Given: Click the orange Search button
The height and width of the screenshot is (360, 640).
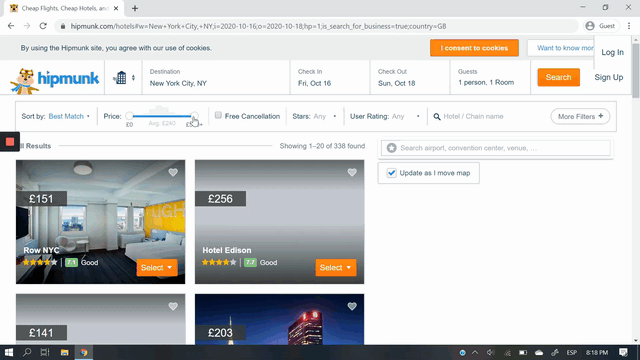Looking at the screenshot, I should coord(558,77).
